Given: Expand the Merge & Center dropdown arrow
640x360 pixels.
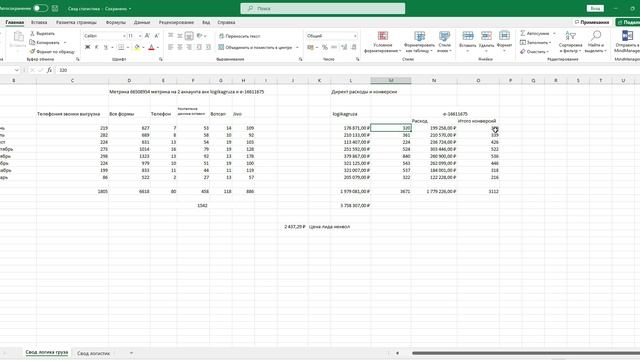Looking at the screenshot, I should click(x=297, y=47).
